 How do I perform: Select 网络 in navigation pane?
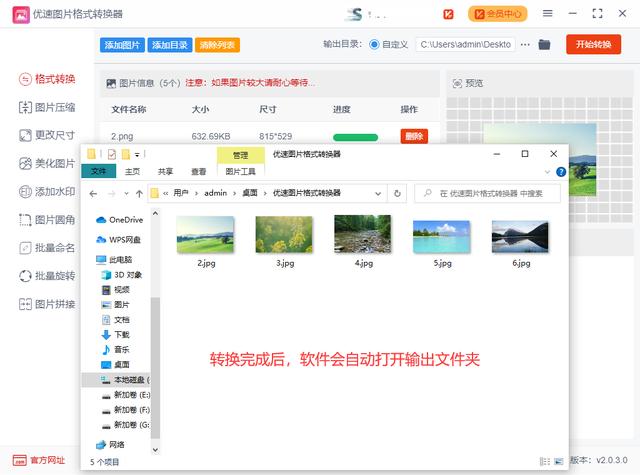pos(110,444)
